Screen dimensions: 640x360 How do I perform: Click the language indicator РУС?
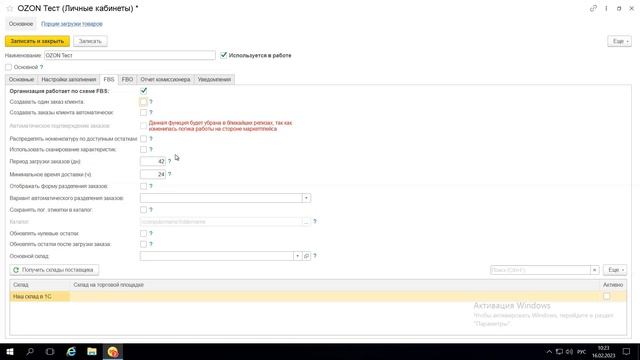pos(582,351)
